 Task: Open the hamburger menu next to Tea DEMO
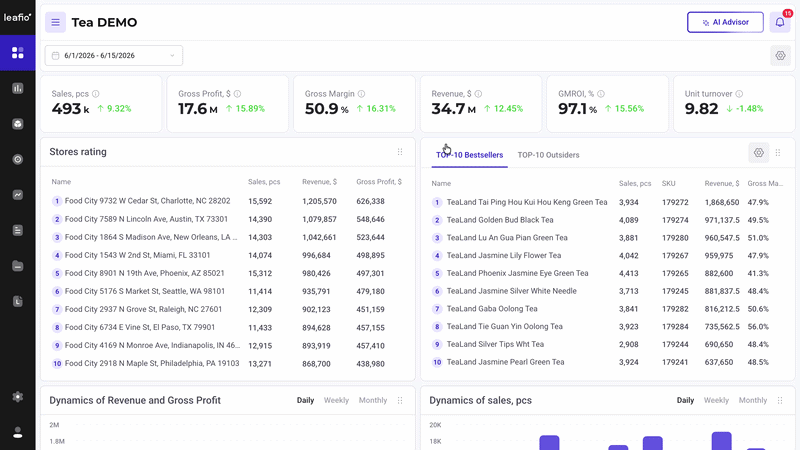click(55, 22)
